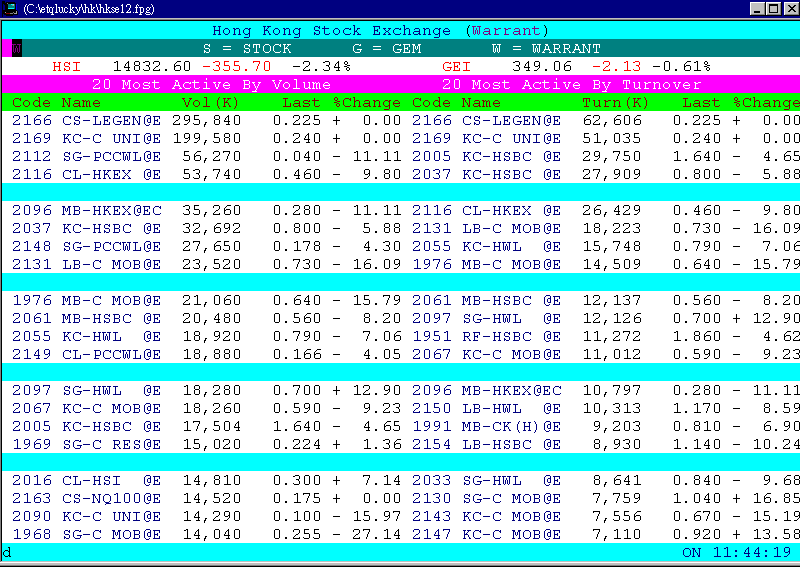
Task: Click HSI change -355.70
Action: click(236, 66)
